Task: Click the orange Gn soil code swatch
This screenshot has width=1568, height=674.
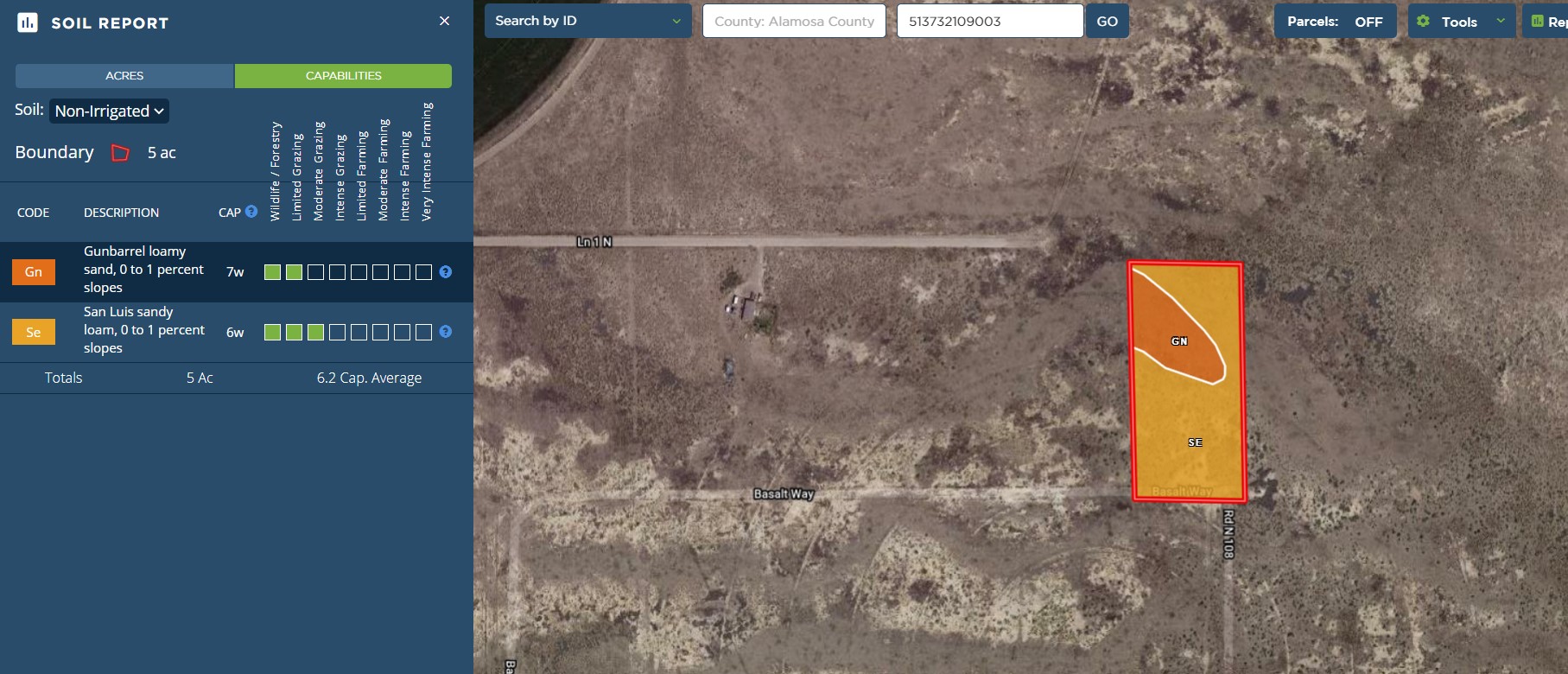Action: tap(34, 272)
